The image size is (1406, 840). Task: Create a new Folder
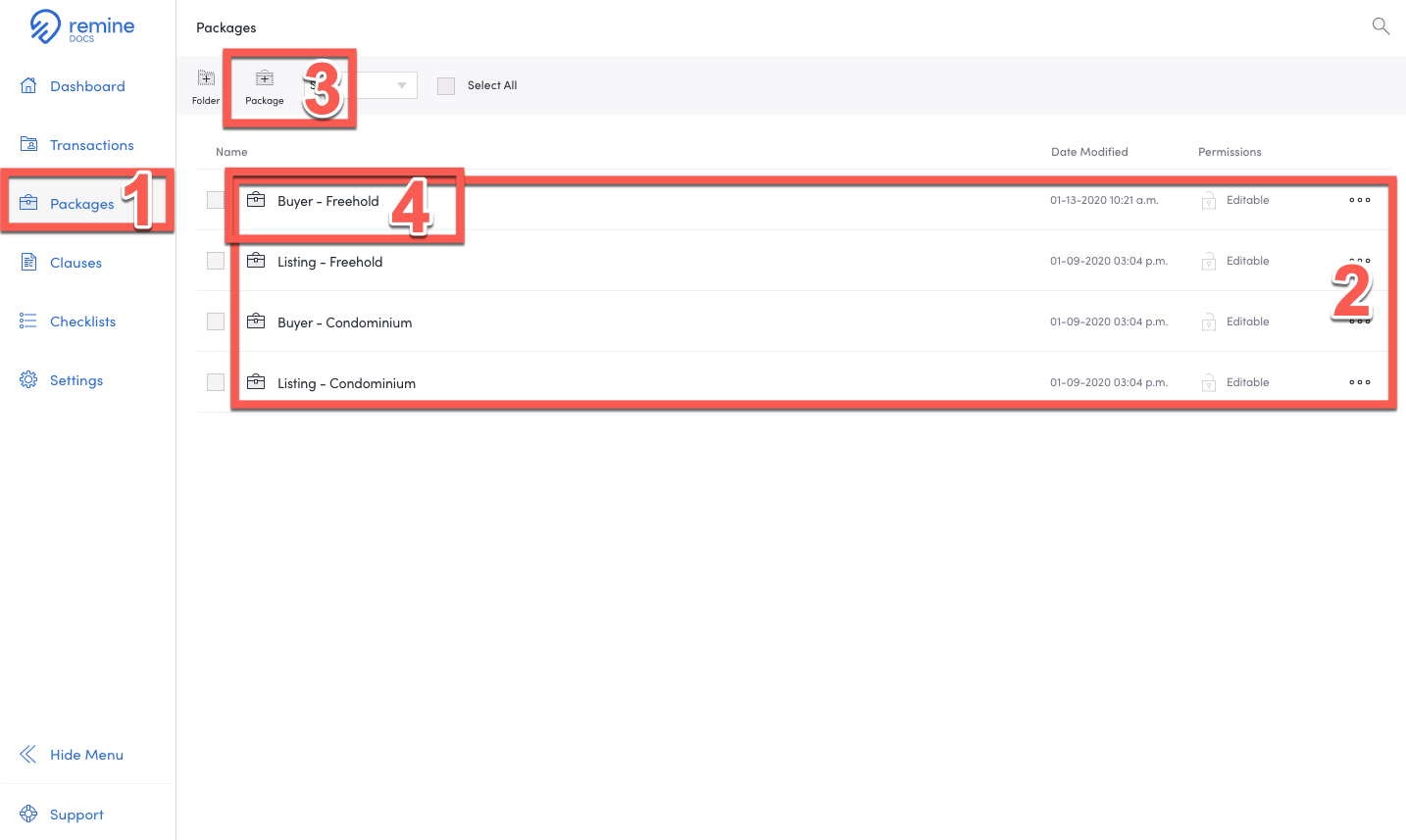click(206, 86)
